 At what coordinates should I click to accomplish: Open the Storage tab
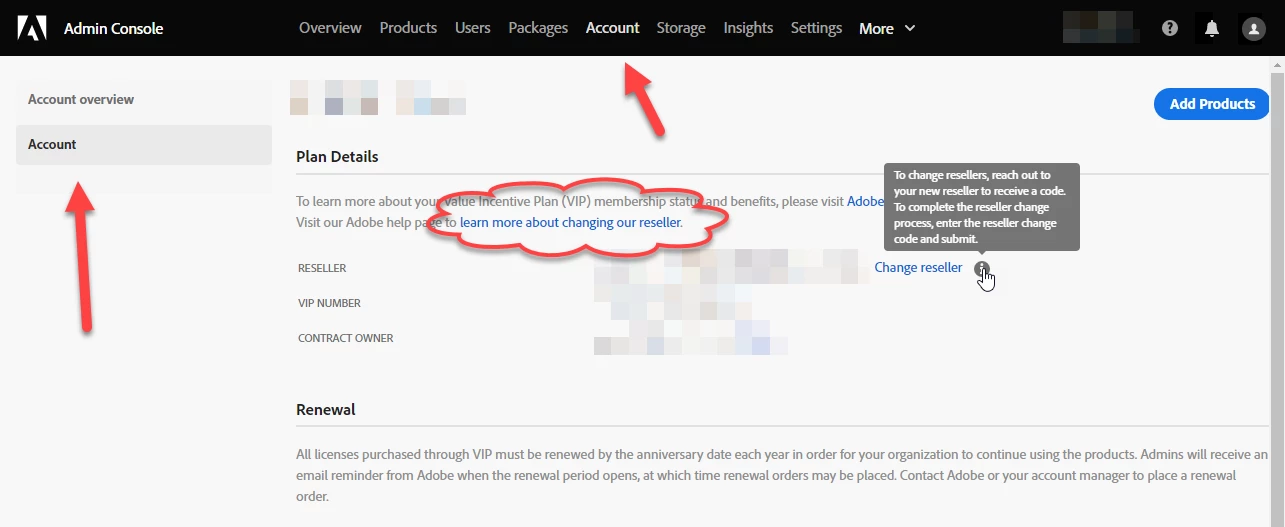point(681,28)
